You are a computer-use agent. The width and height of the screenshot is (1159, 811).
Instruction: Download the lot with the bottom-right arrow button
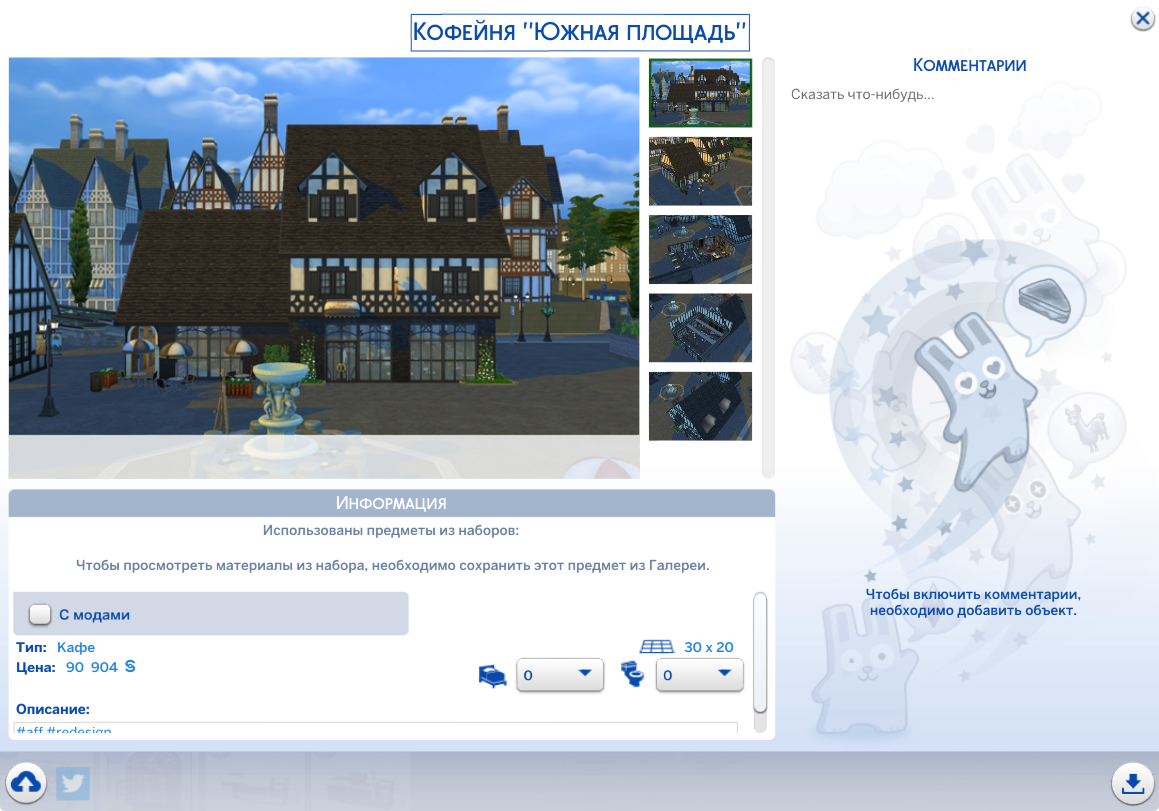coord(1132,782)
